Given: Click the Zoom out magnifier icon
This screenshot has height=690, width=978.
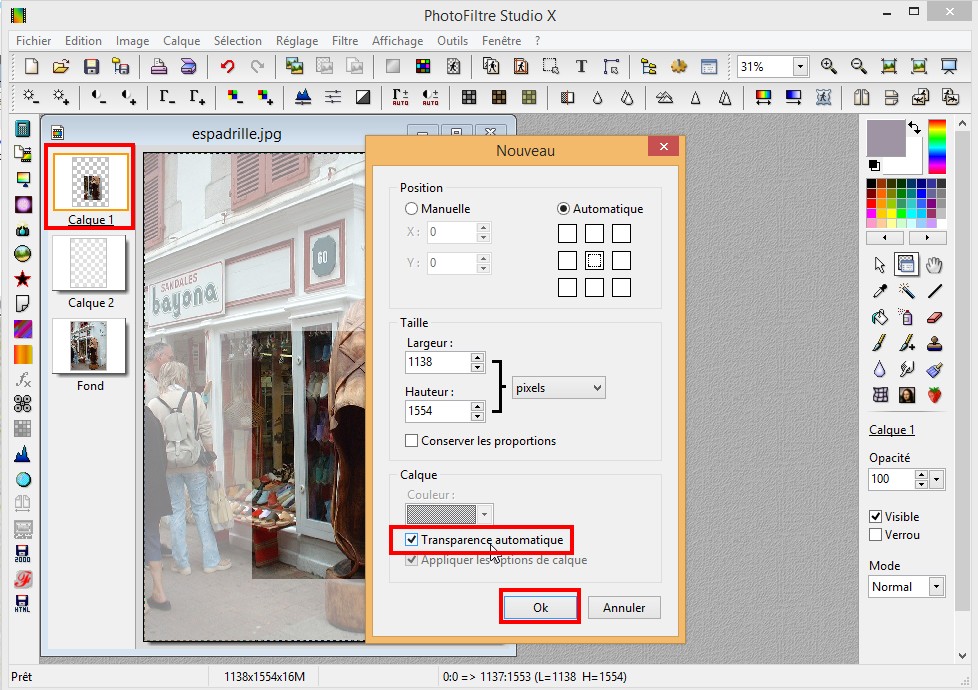Looking at the screenshot, I should 858,66.
